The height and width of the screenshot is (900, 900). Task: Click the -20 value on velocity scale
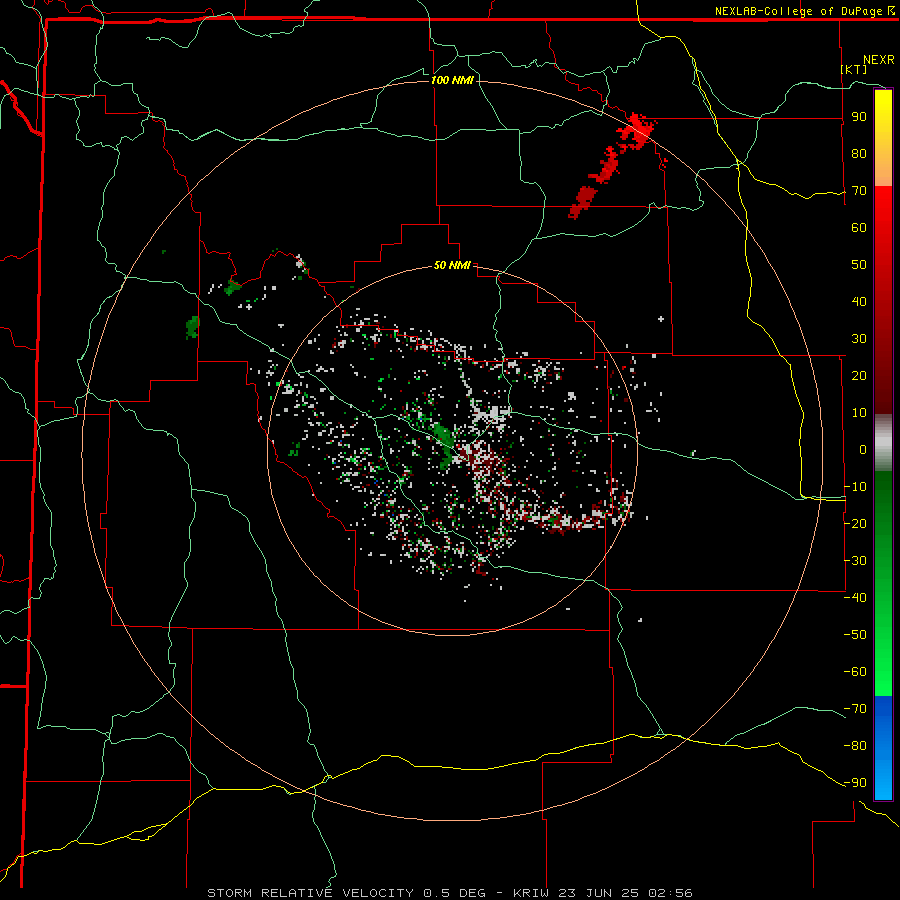click(x=855, y=524)
